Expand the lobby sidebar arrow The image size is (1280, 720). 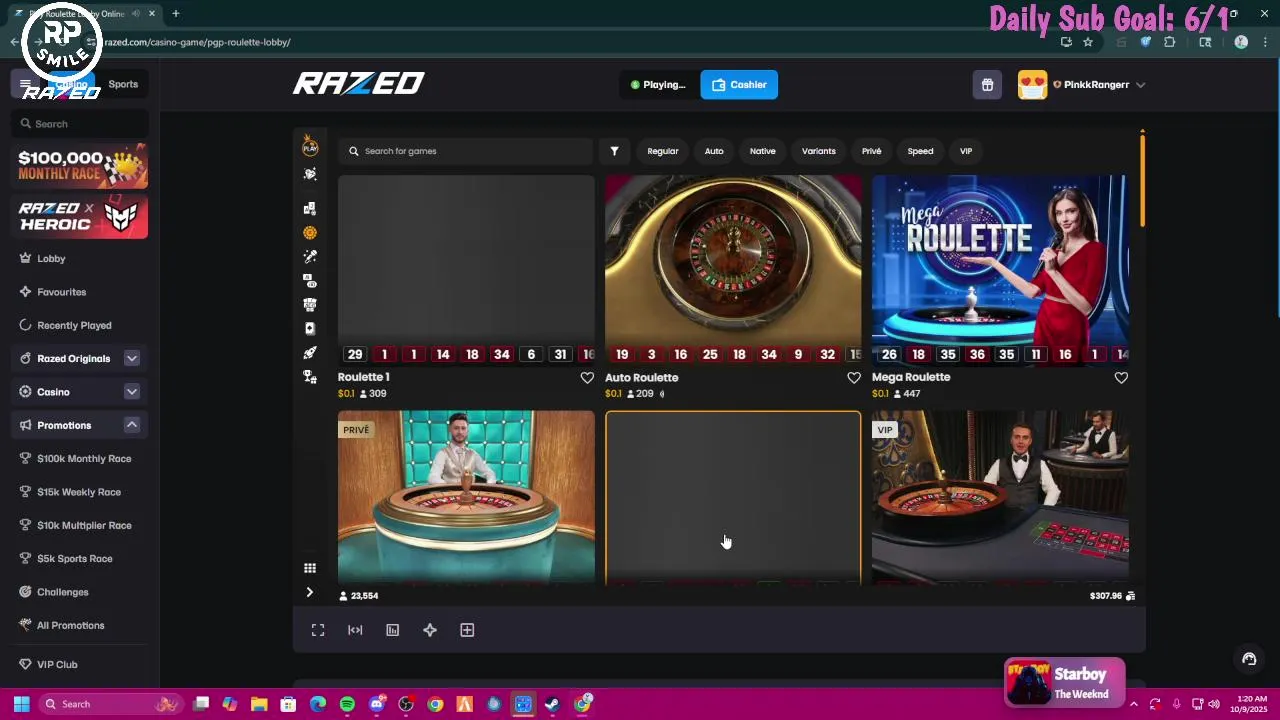click(310, 592)
